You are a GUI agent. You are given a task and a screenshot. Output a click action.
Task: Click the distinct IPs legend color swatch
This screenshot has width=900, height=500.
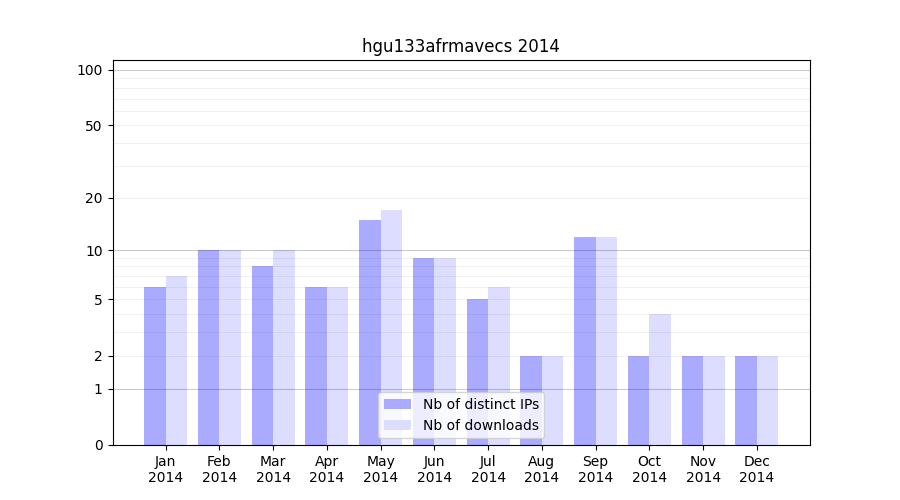point(397,404)
